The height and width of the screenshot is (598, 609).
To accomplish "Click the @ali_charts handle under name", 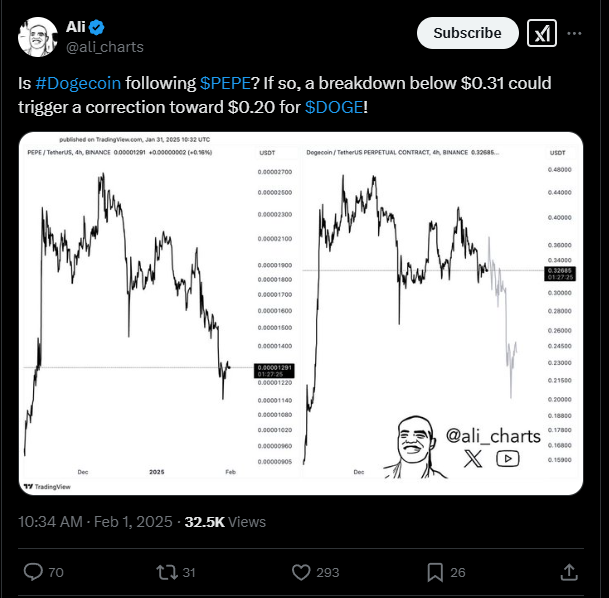I will (x=105, y=47).
